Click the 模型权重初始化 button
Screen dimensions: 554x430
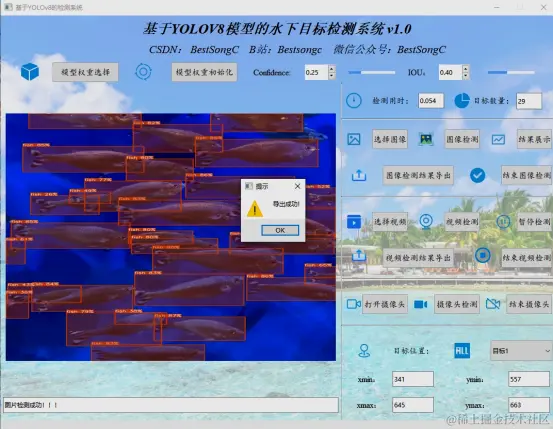pos(204,72)
